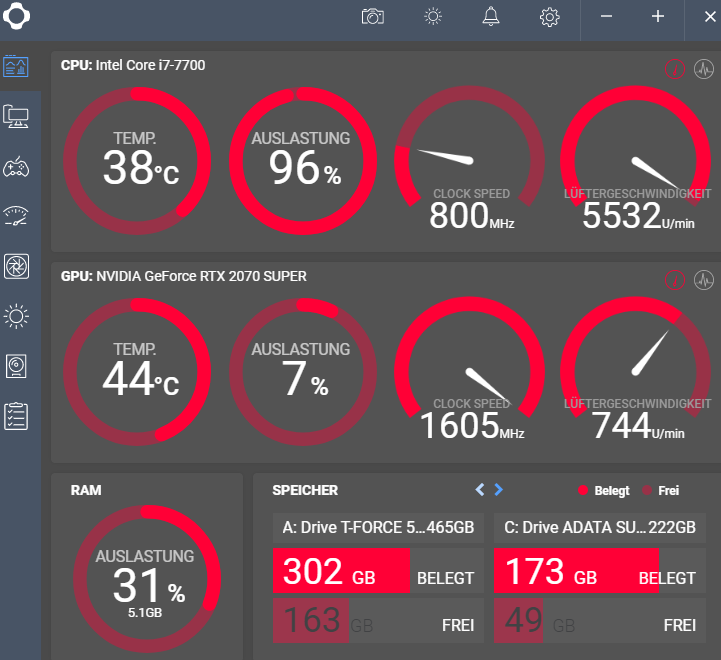Show GPU info via red info icon
This screenshot has height=660, width=721.
click(675, 280)
